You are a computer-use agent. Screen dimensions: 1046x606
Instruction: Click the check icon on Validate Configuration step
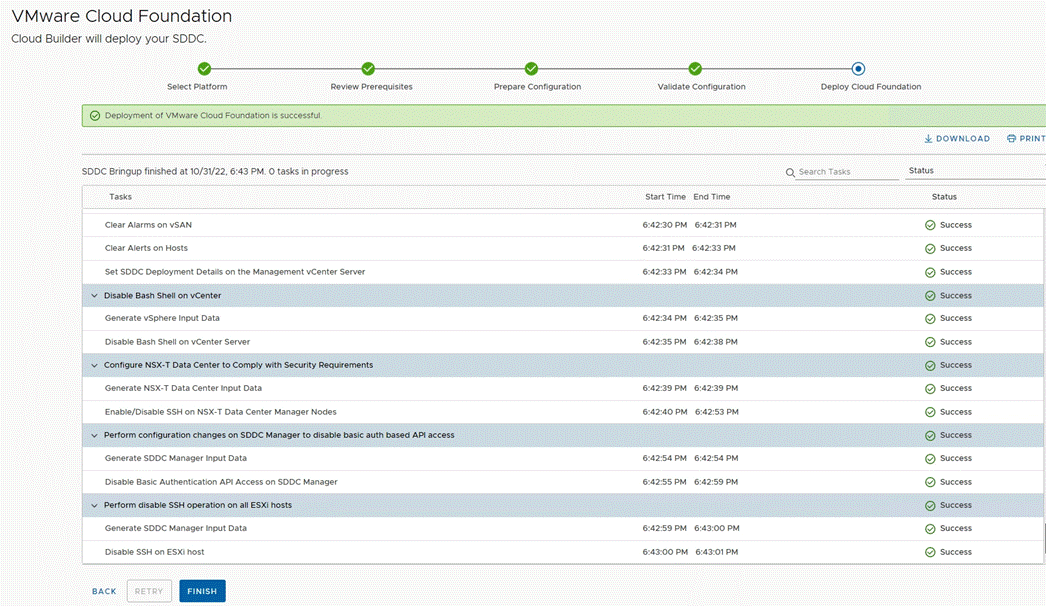click(x=694, y=69)
